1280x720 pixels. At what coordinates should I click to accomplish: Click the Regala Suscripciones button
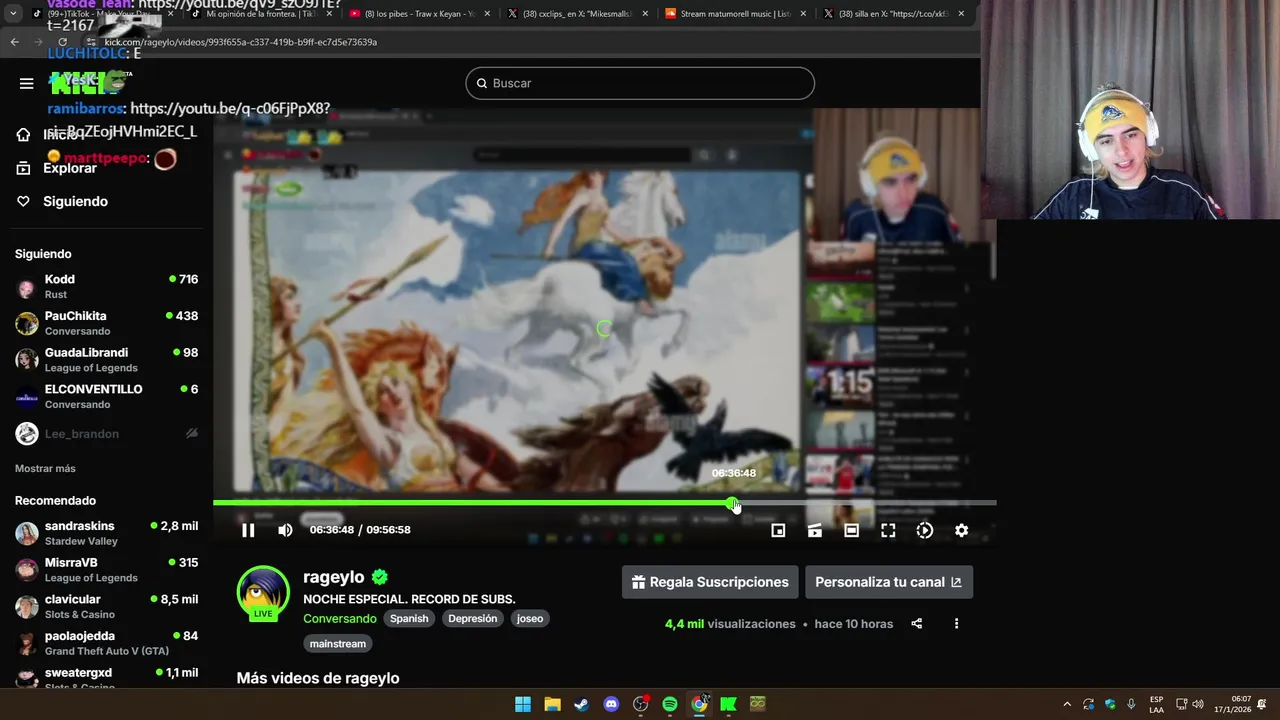point(710,582)
